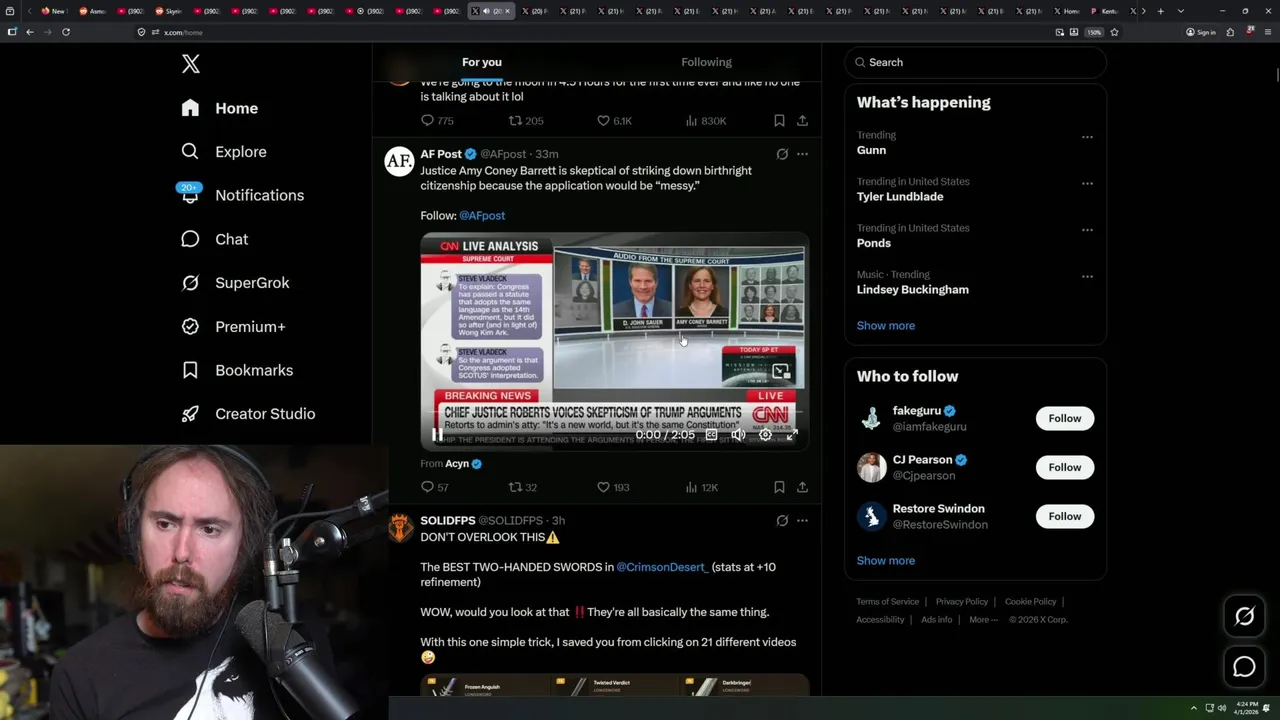Open the floating messages chat button
This screenshot has width=1280, height=720.
click(1244, 667)
